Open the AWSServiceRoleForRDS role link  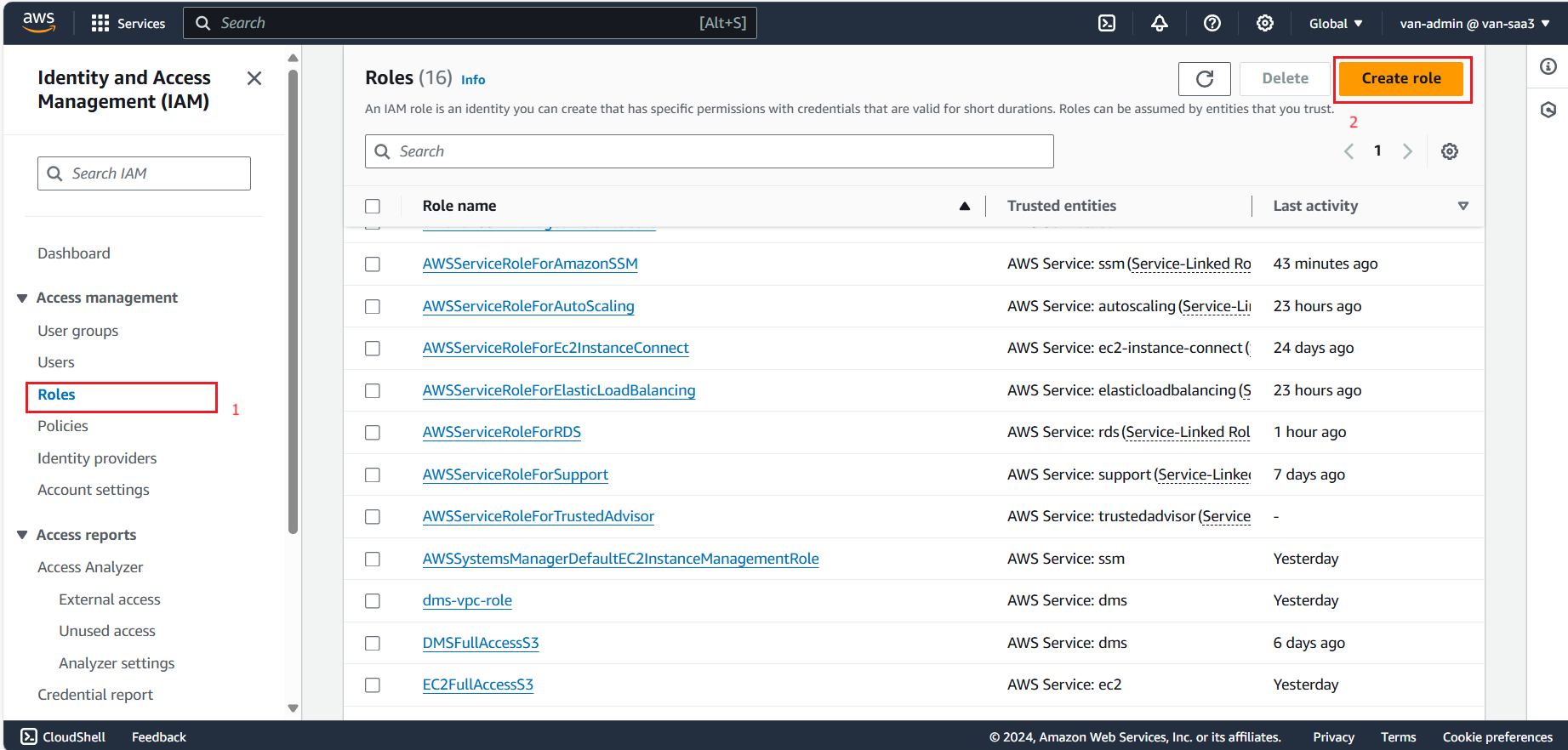tap(502, 432)
